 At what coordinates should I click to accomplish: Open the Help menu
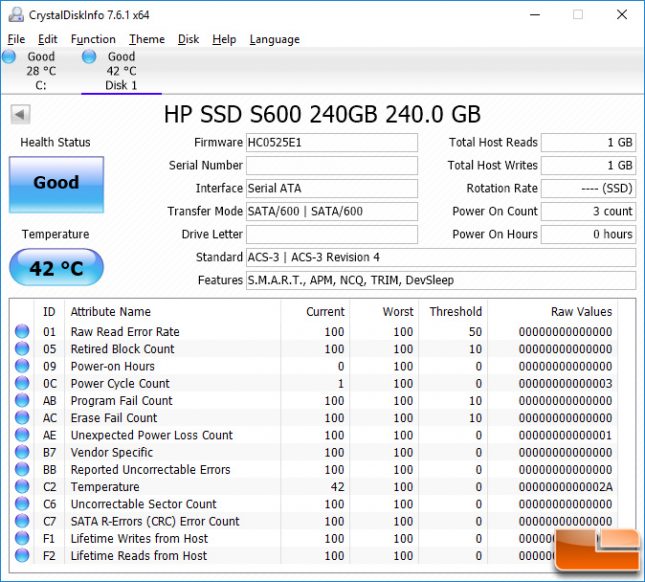(224, 39)
